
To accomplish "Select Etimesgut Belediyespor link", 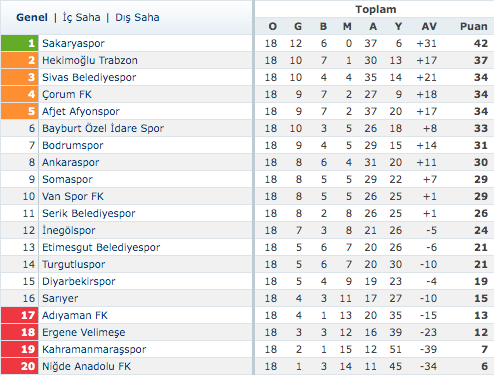I will (x=101, y=247).
